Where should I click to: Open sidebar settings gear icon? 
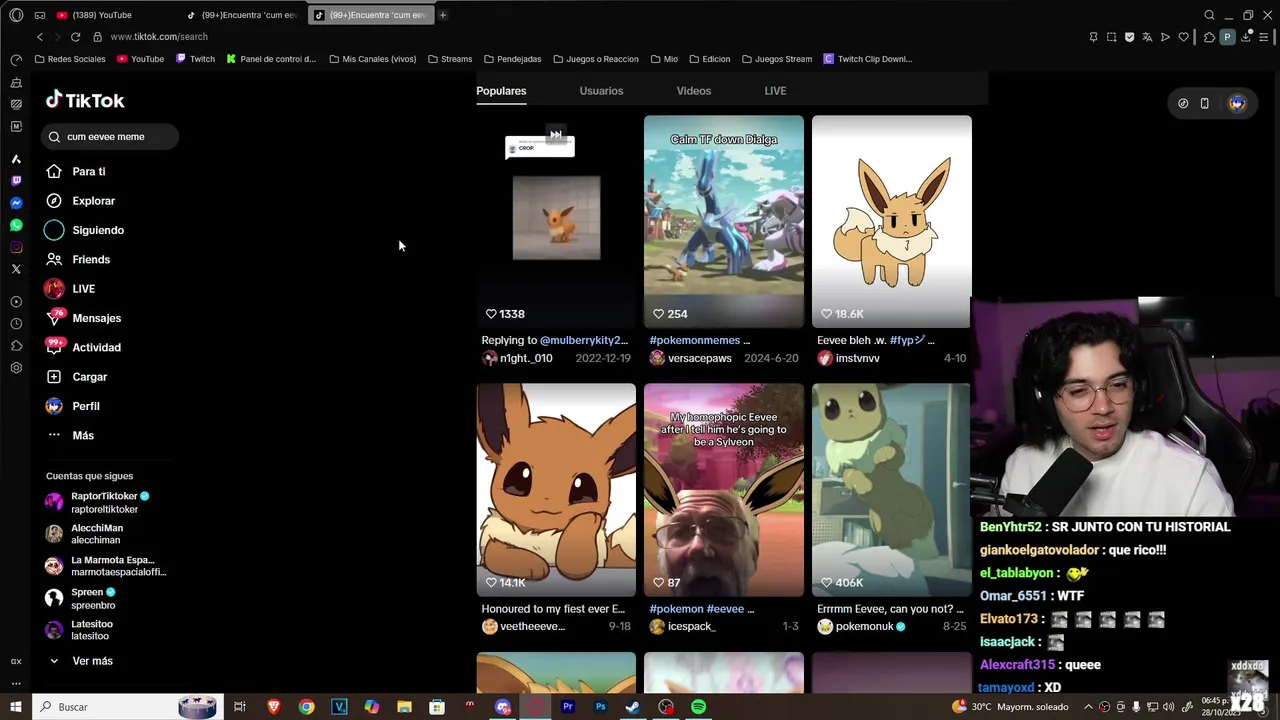(16, 368)
